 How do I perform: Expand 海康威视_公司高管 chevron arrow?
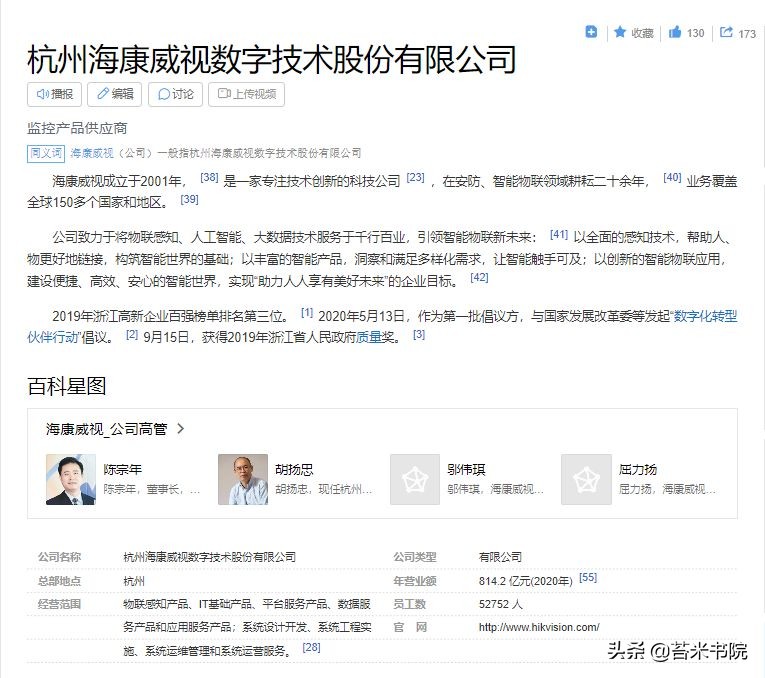coord(181,429)
